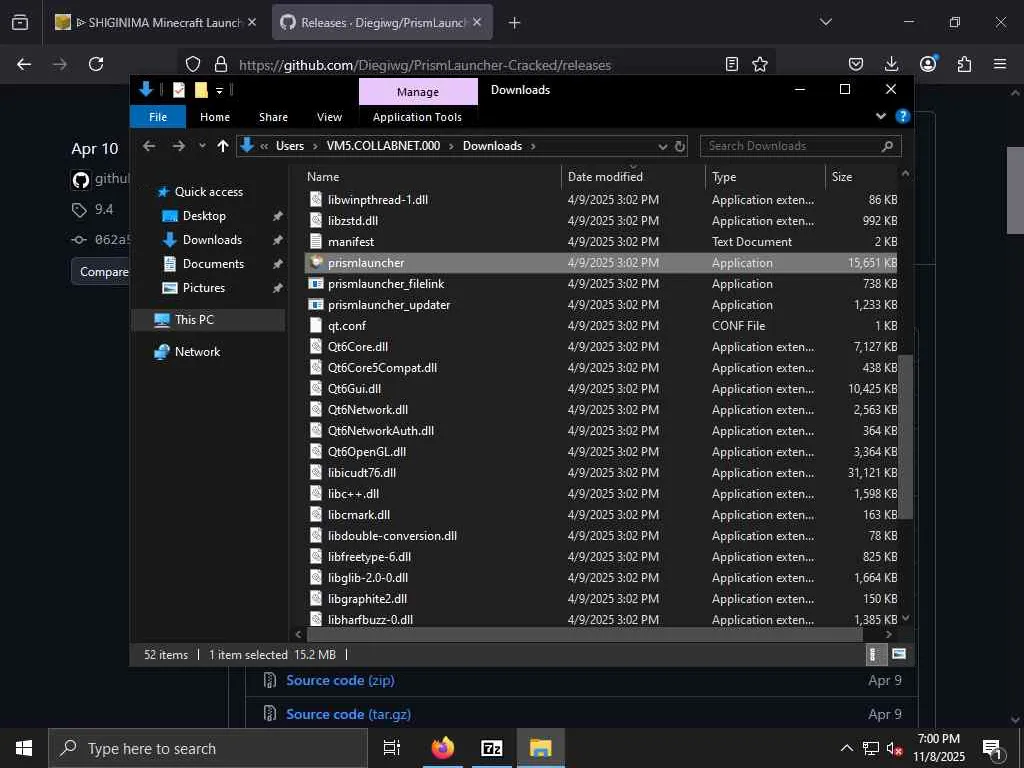Click the Search Downloads field

click(x=801, y=146)
